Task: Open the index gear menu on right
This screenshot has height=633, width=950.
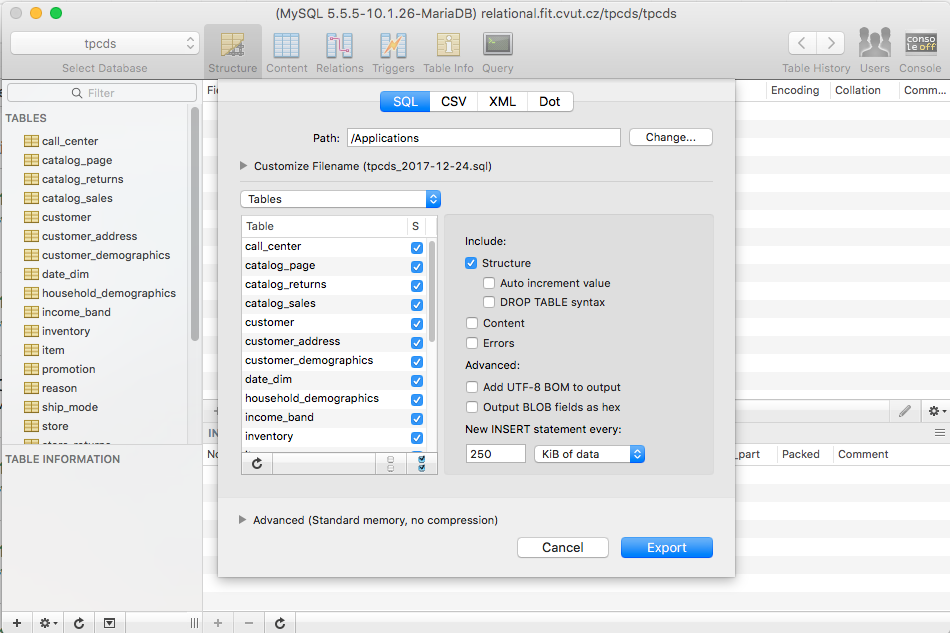Action: [937, 411]
